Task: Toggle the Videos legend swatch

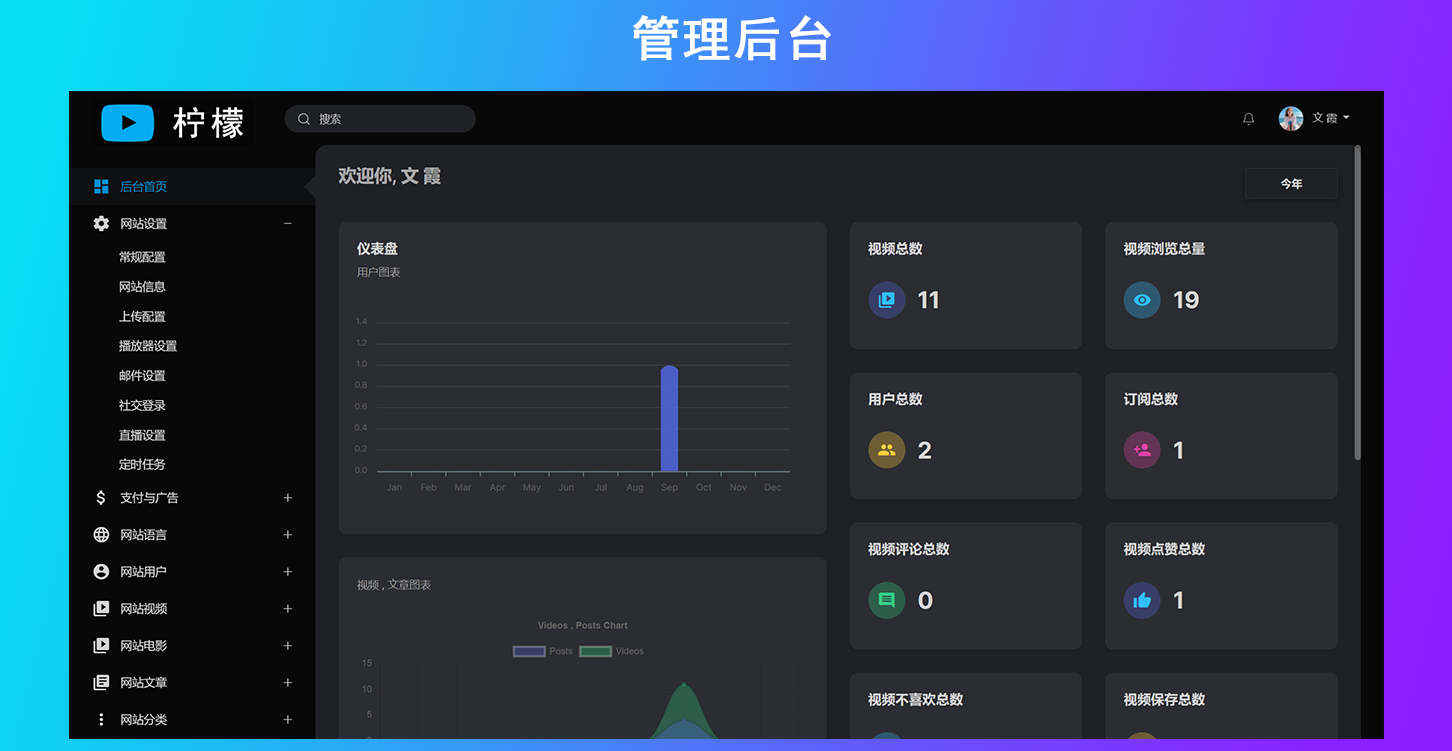Action: tap(595, 651)
